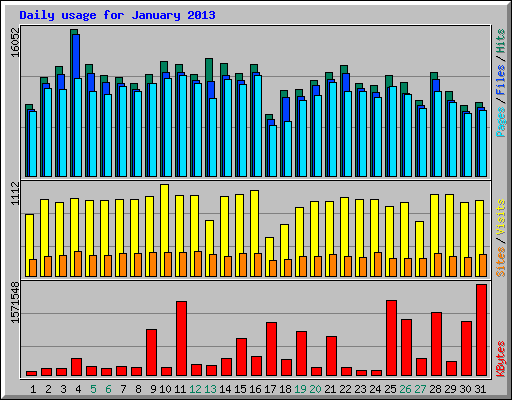Click the 1112 axis value
Screen dimensions: 512x400
[x=15, y=193]
